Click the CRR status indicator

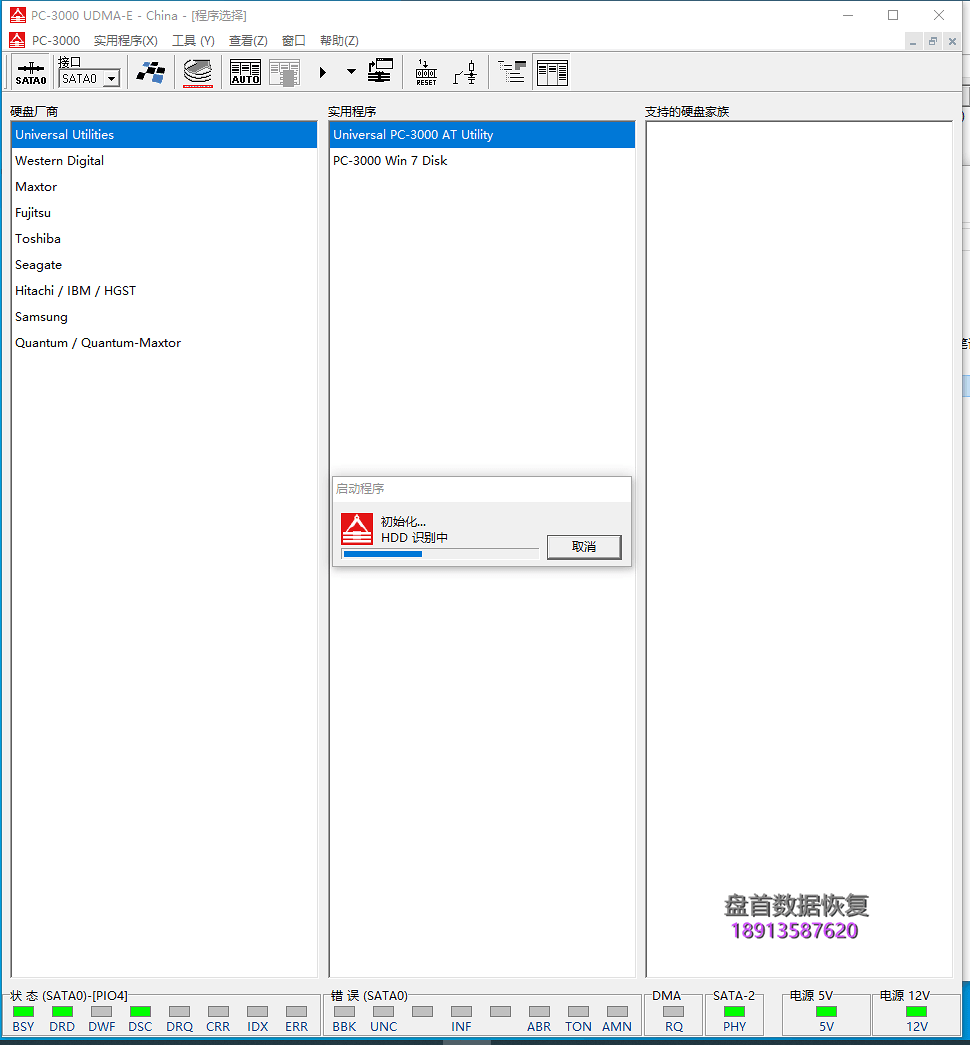[218, 1012]
